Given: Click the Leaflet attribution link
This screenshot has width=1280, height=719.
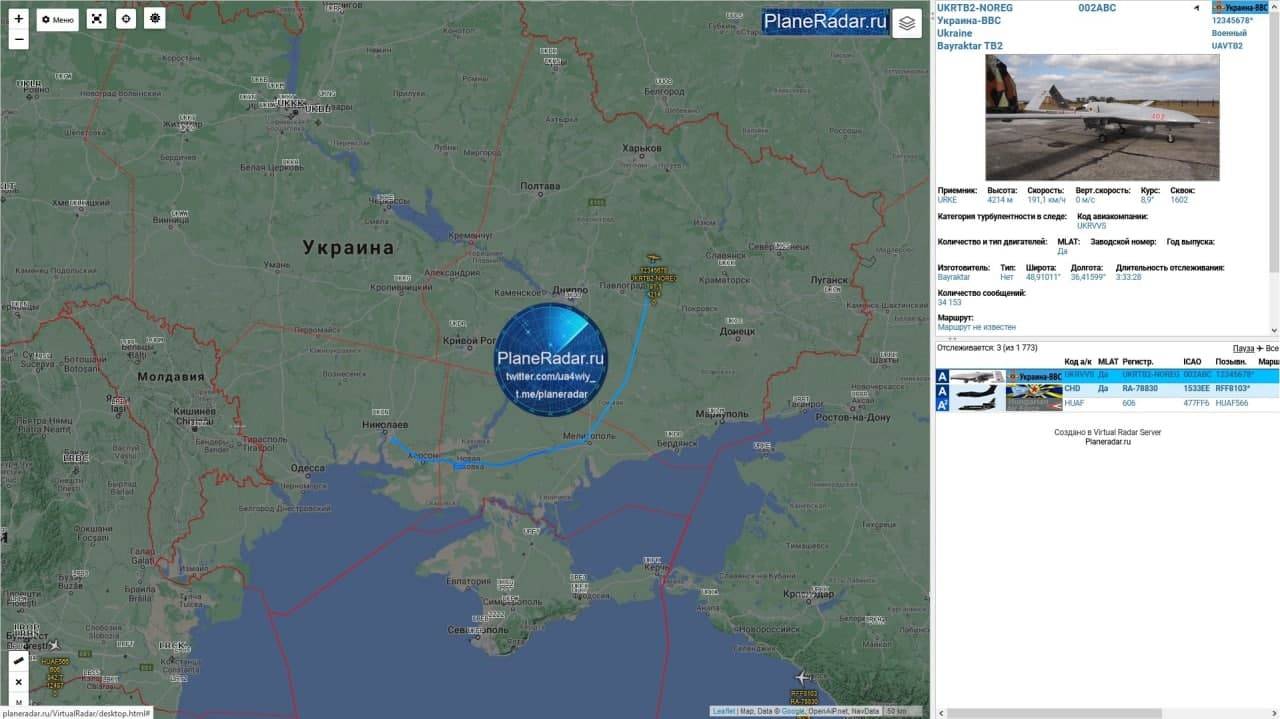Looking at the screenshot, I should 723,711.
